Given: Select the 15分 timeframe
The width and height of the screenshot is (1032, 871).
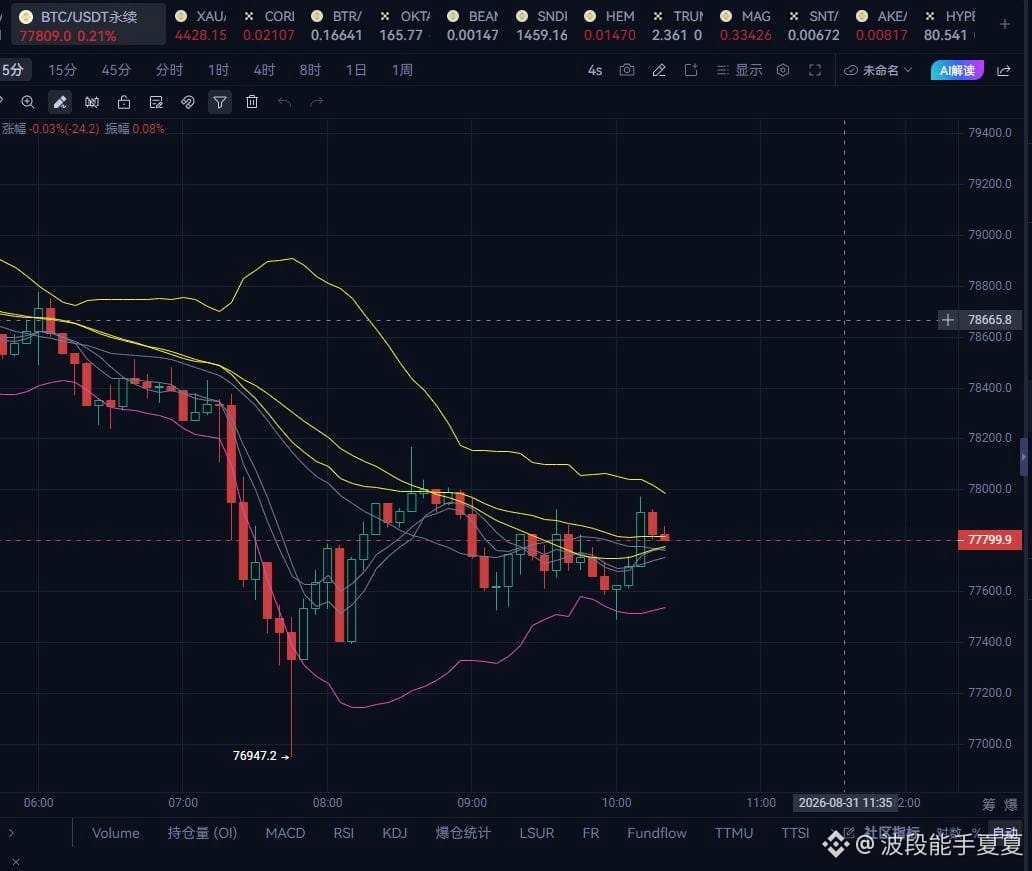Looking at the screenshot, I should 63,70.
